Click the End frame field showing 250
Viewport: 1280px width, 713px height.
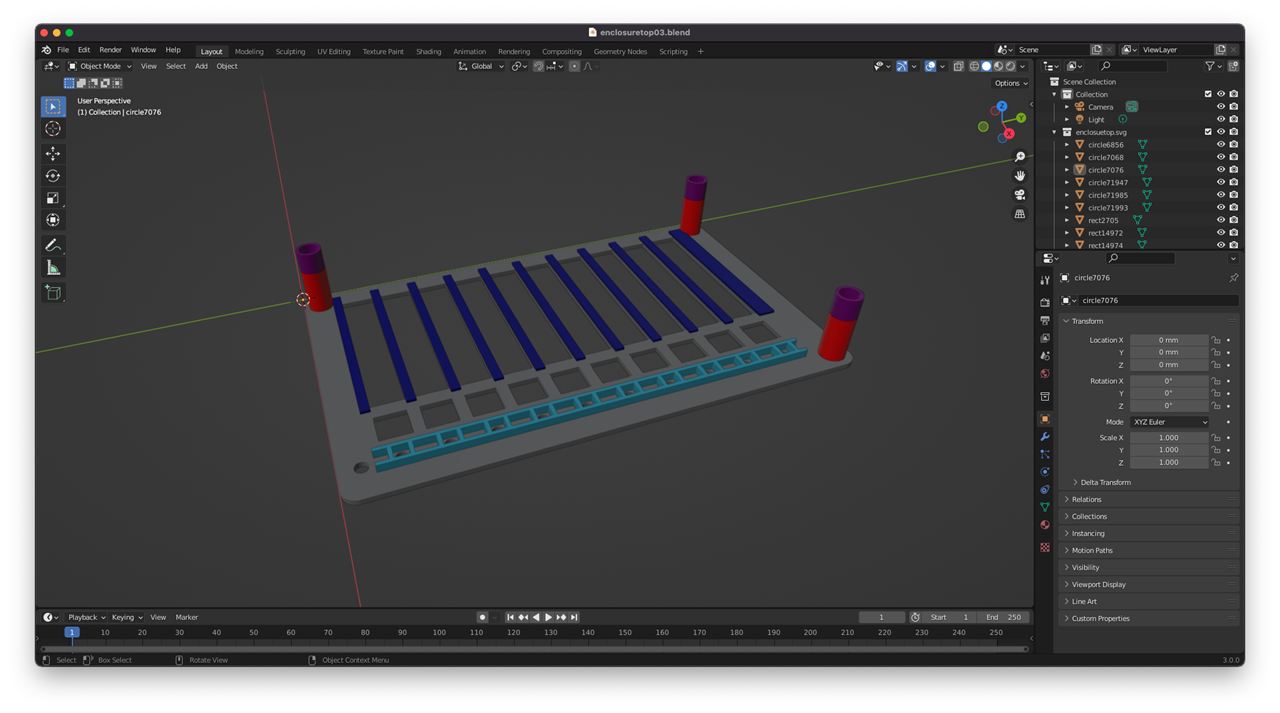click(x=1003, y=617)
